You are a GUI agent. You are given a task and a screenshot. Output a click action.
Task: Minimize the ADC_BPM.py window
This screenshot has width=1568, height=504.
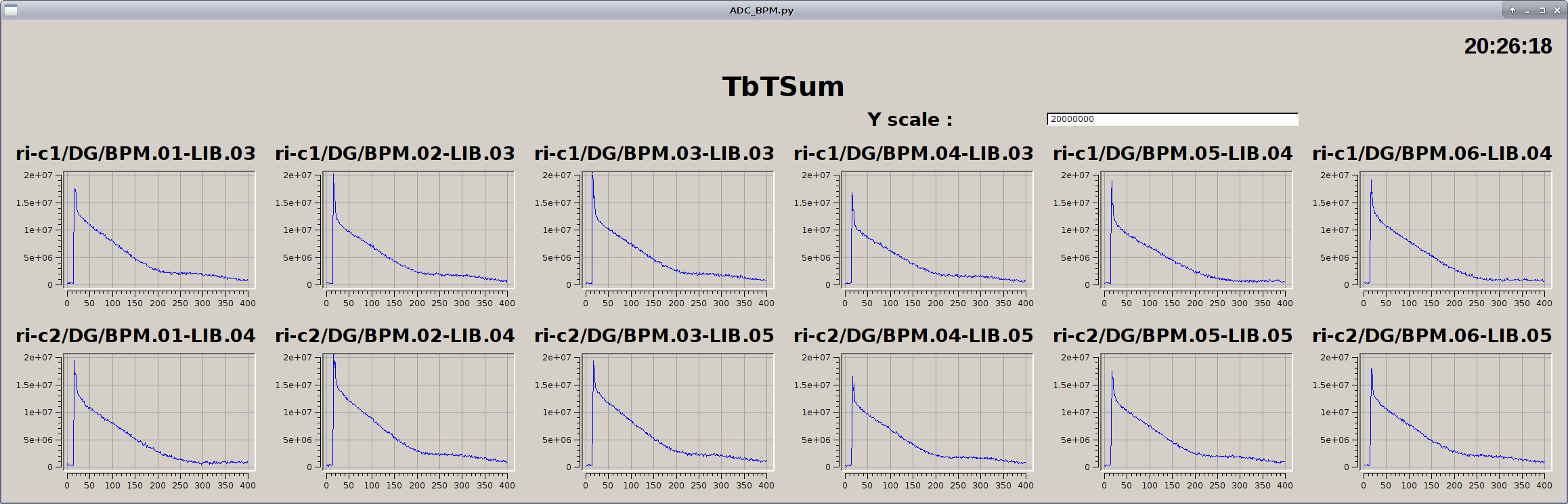(x=1527, y=10)
